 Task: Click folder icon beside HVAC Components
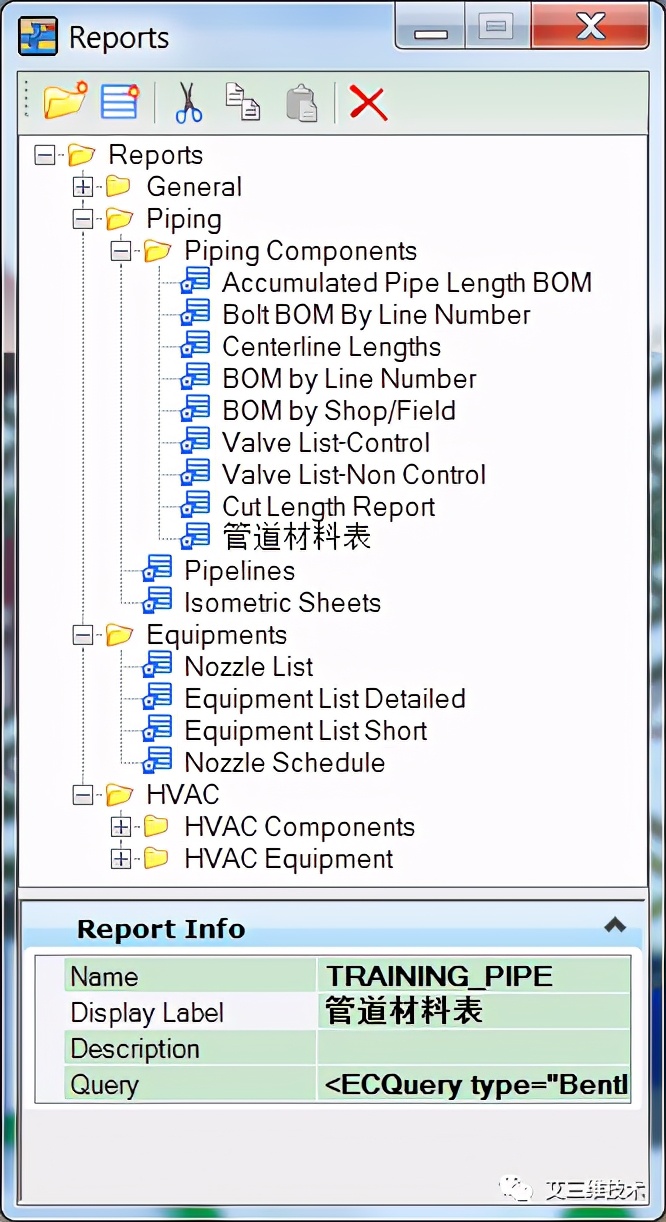pyautogui.click(x=157, y=826)
